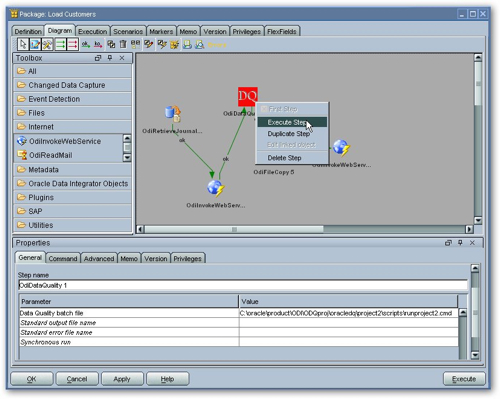Toggle the green arrows next-step-on-success mode
The image size is (500, 399).
[x=60, y=44]
